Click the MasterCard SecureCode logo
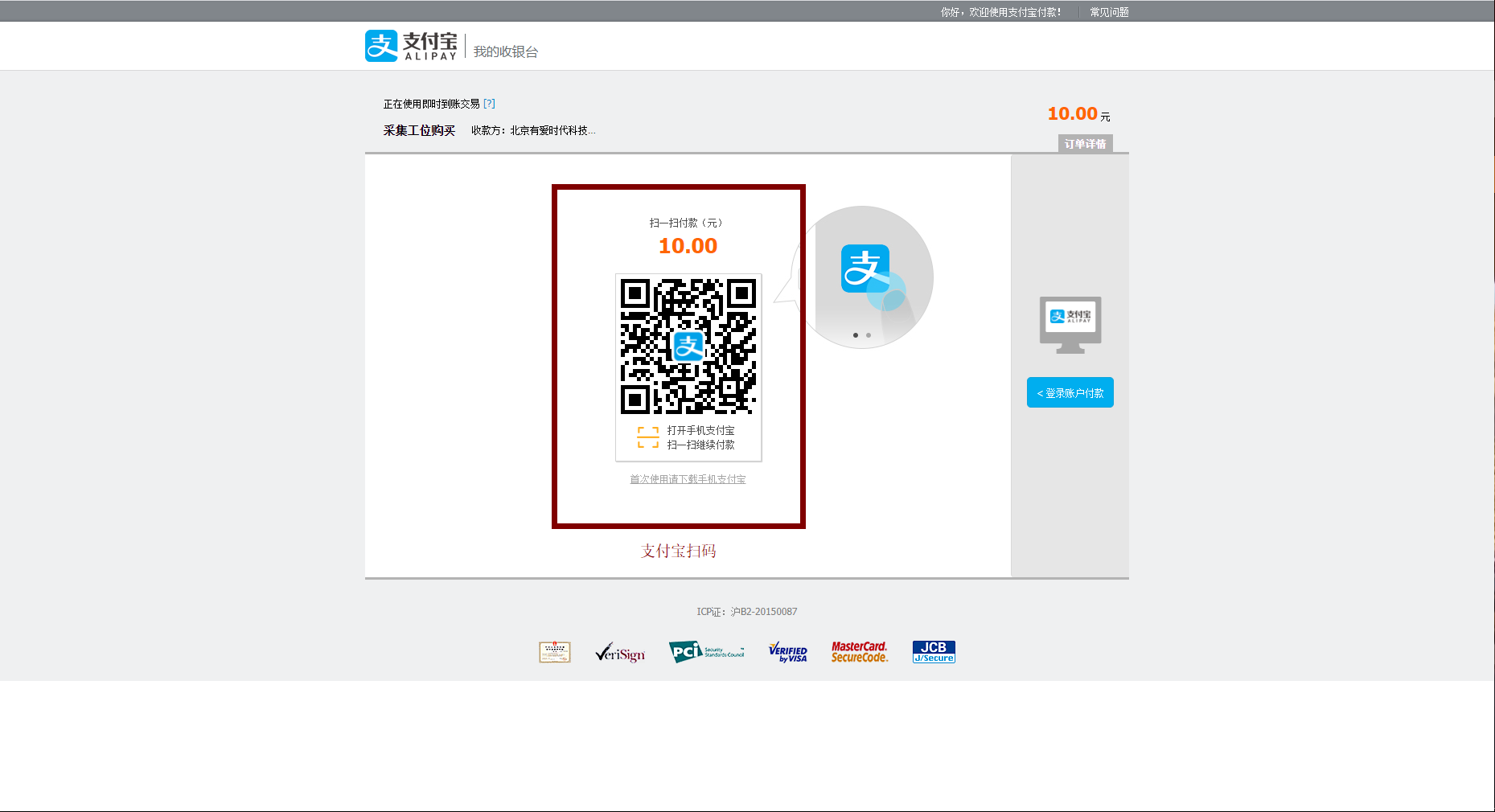The width and height of the screenshot is (1495, 812). tap(860, 652)
